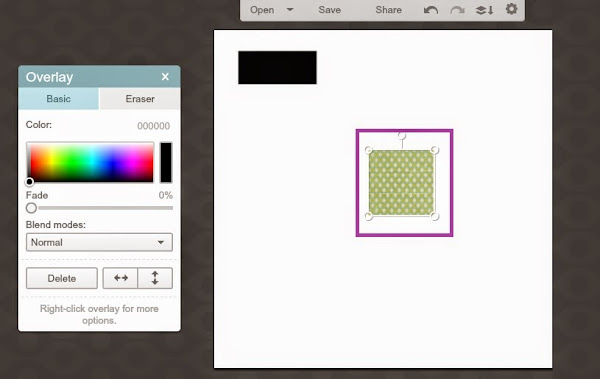This screenshot has width=600, height=379.
Task: Click the overlay top-right resize handle
Action: [435, 150]
